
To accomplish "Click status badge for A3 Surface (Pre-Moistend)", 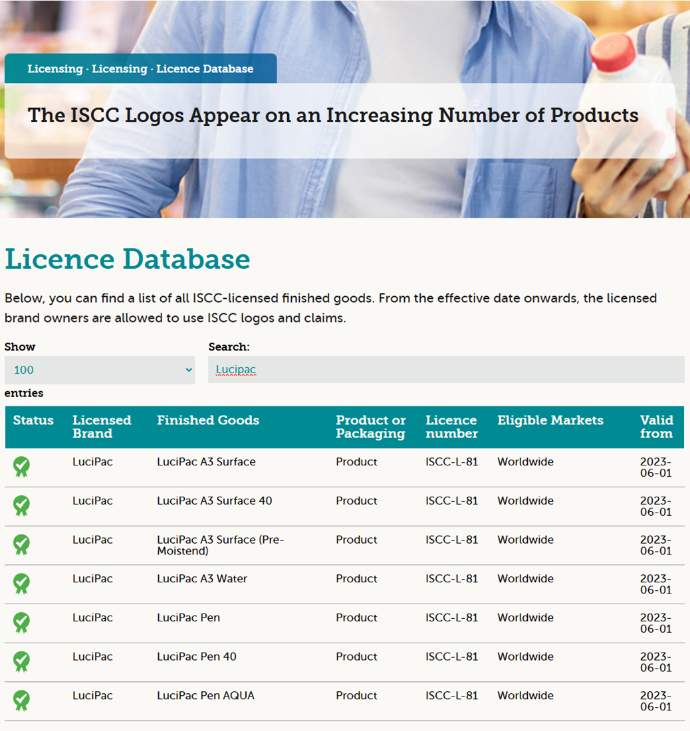I will pos(21,545).
